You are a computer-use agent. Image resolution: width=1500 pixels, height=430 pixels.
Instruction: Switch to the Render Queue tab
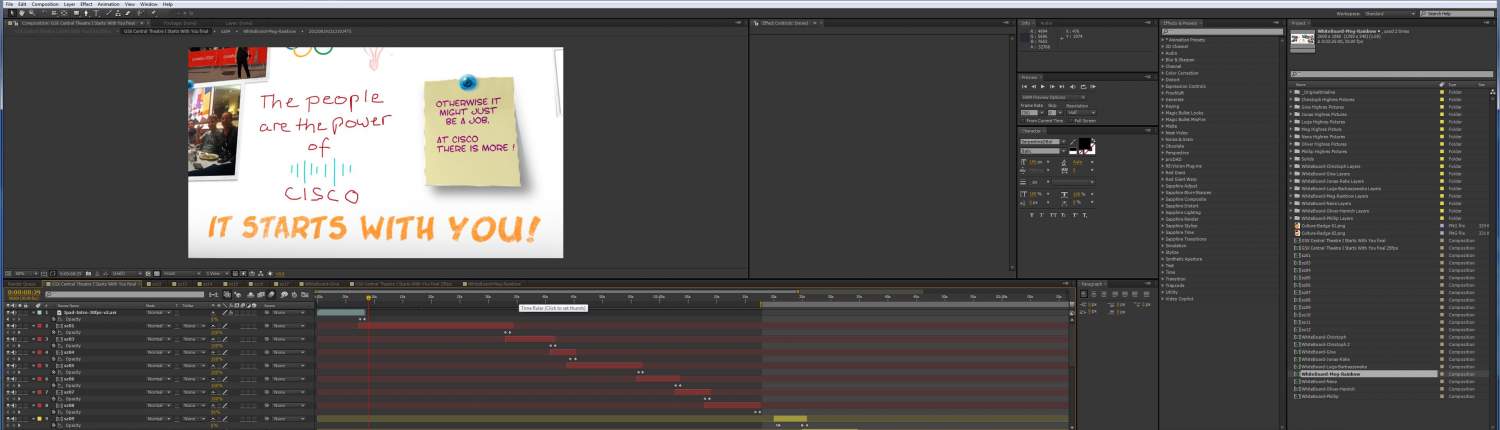(x=22, y=284)
